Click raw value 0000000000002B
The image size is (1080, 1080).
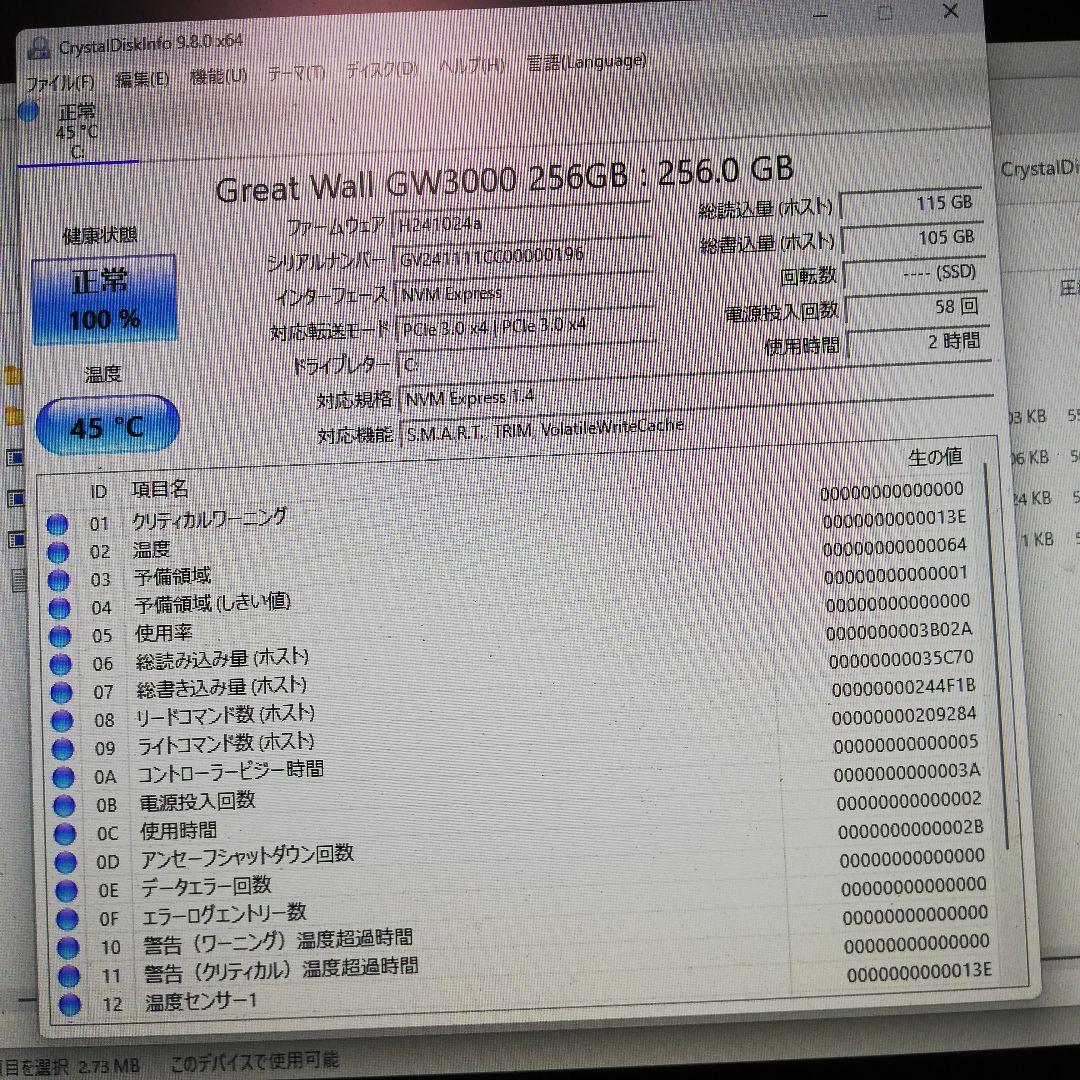pyautogui.click(x=911, y=829)
